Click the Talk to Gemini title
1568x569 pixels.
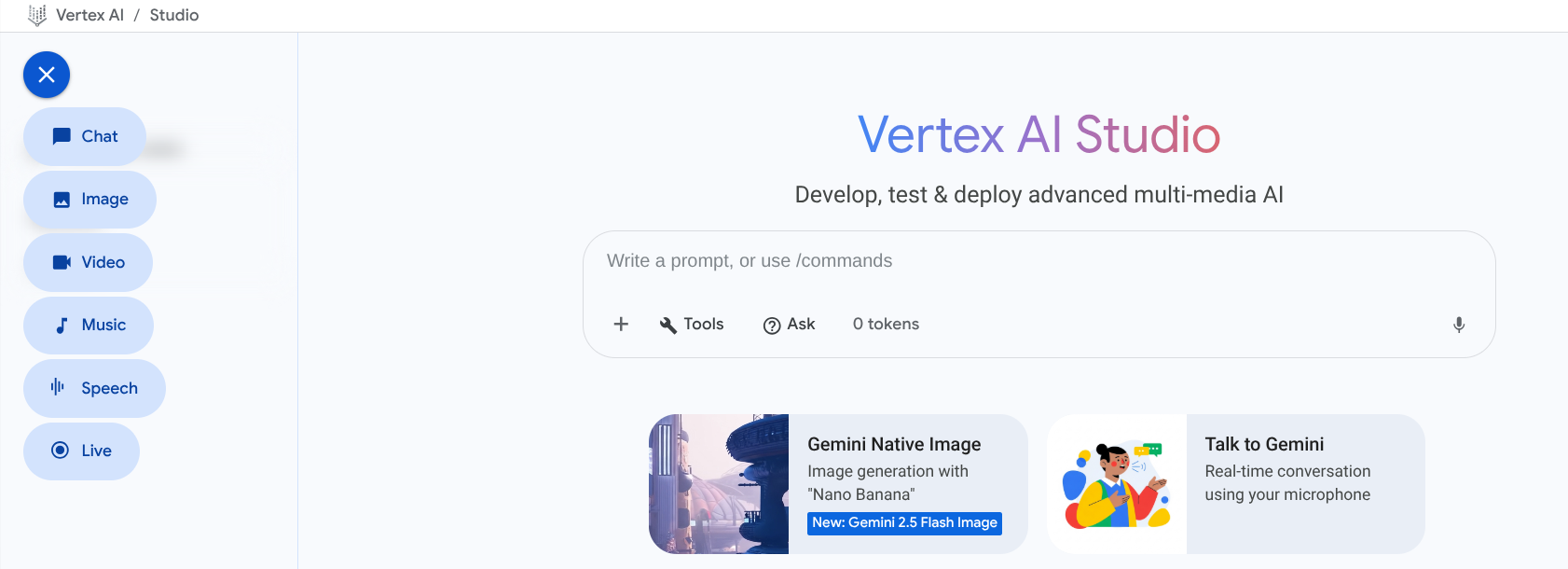(x=1264, y=444)
